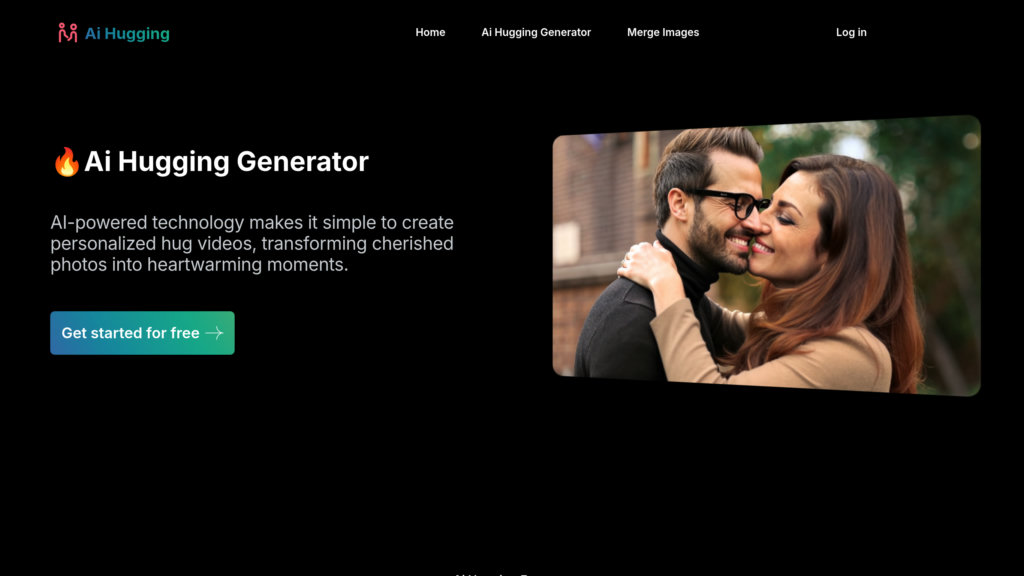
Task: Click the two-figures Ai Hugging logo icon
Action: coord(67,33)
